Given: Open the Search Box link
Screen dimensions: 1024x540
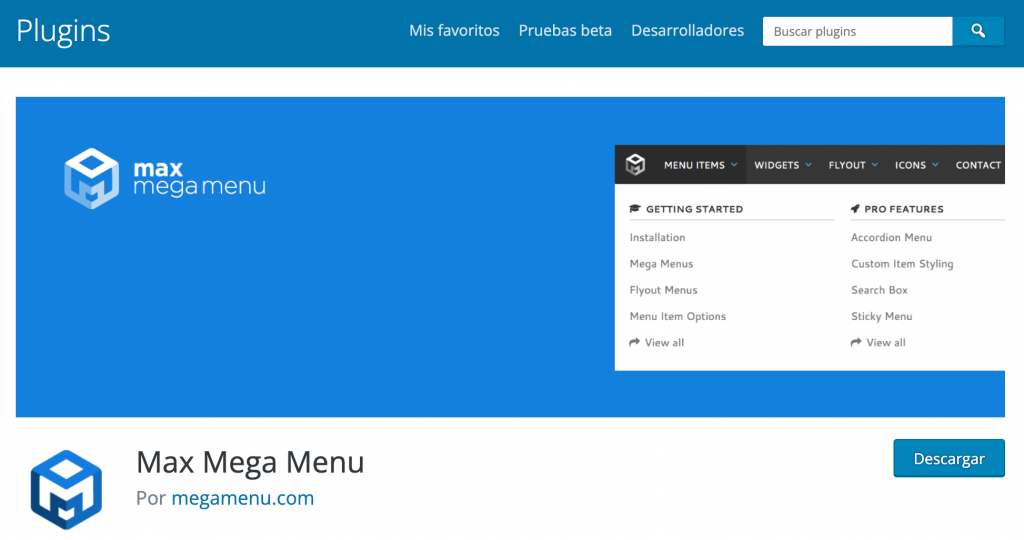Looking at the screenshot, I should 879,290.
